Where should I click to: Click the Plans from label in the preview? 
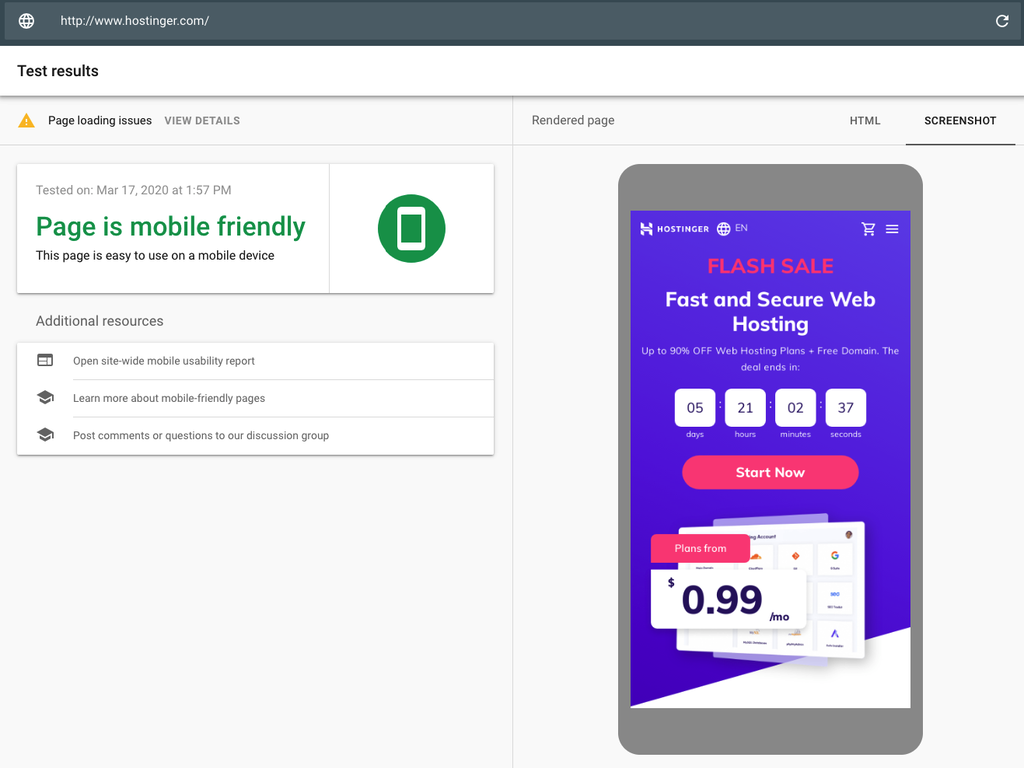click(700, 549)
